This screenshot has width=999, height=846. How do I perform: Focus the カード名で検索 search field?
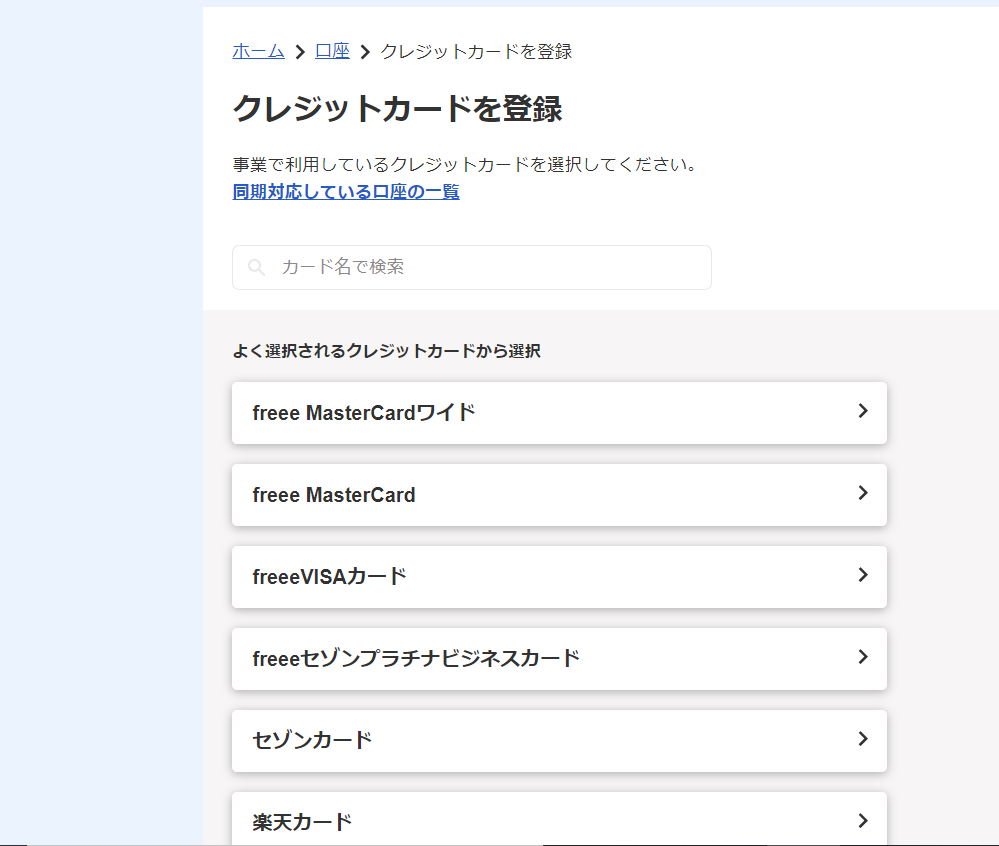(471, 268)
